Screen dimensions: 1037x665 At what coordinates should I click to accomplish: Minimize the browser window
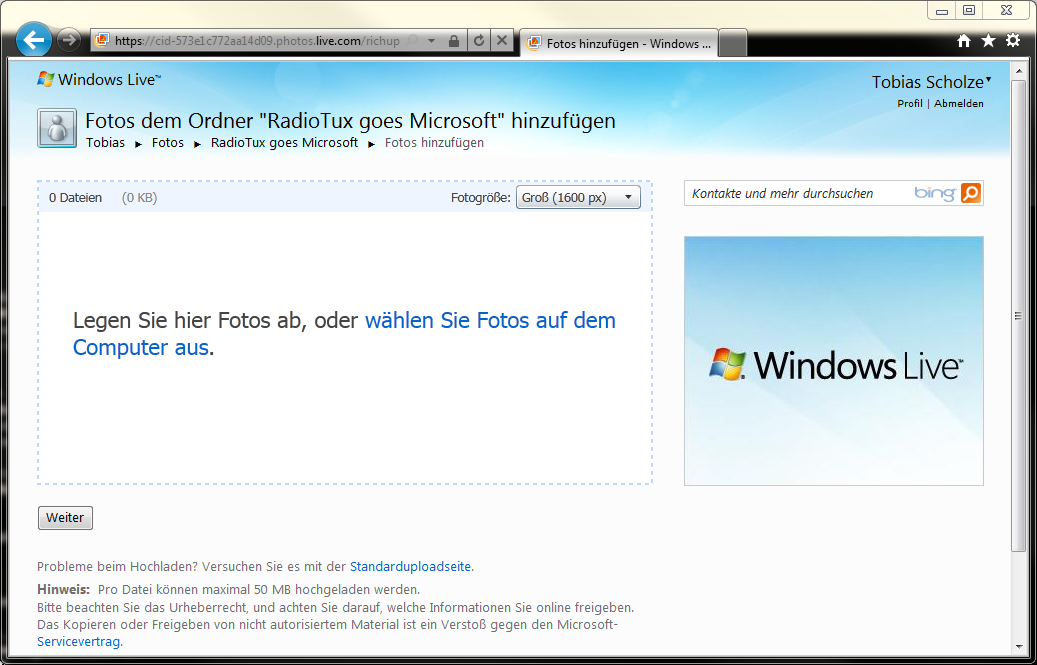tap(942, 10)
